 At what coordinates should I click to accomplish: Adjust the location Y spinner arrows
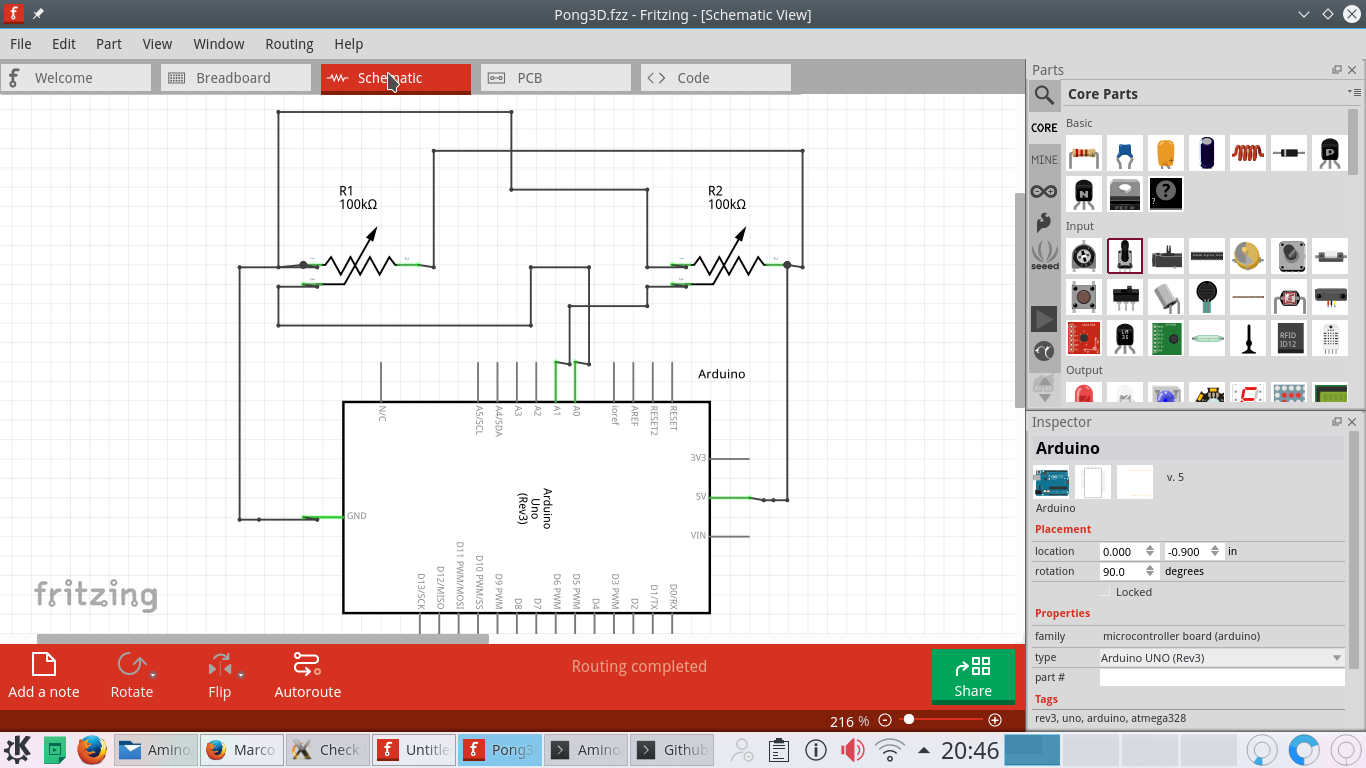(1216, 551)
